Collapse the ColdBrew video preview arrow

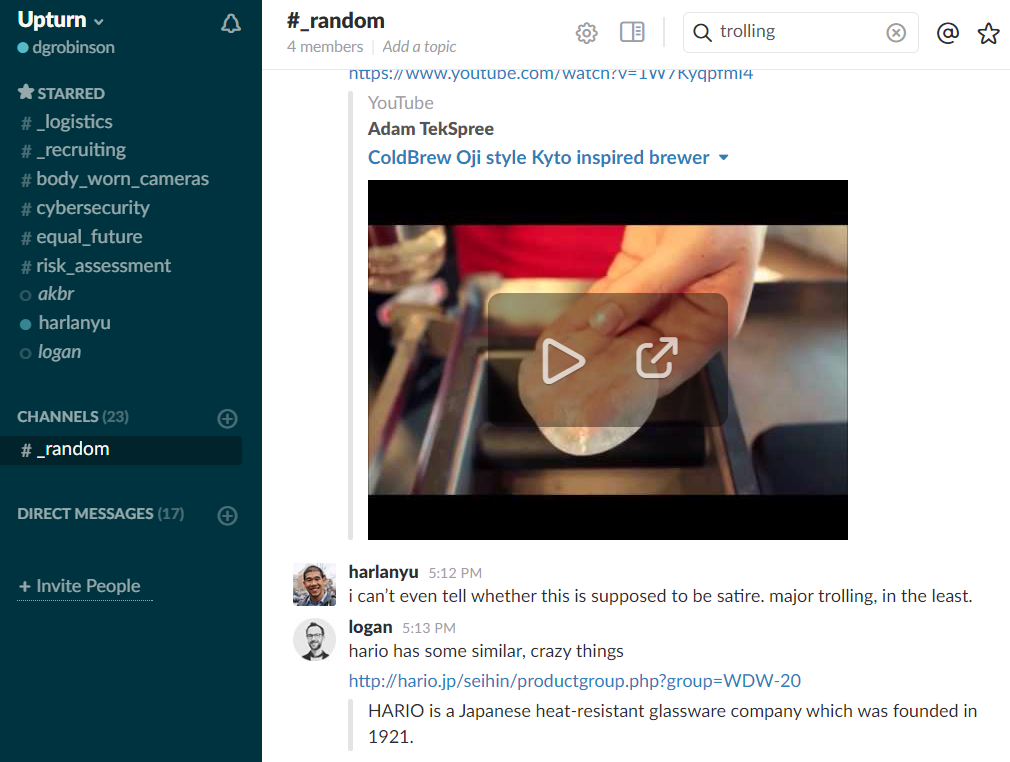pyautogui.click(x=723, y=157)
